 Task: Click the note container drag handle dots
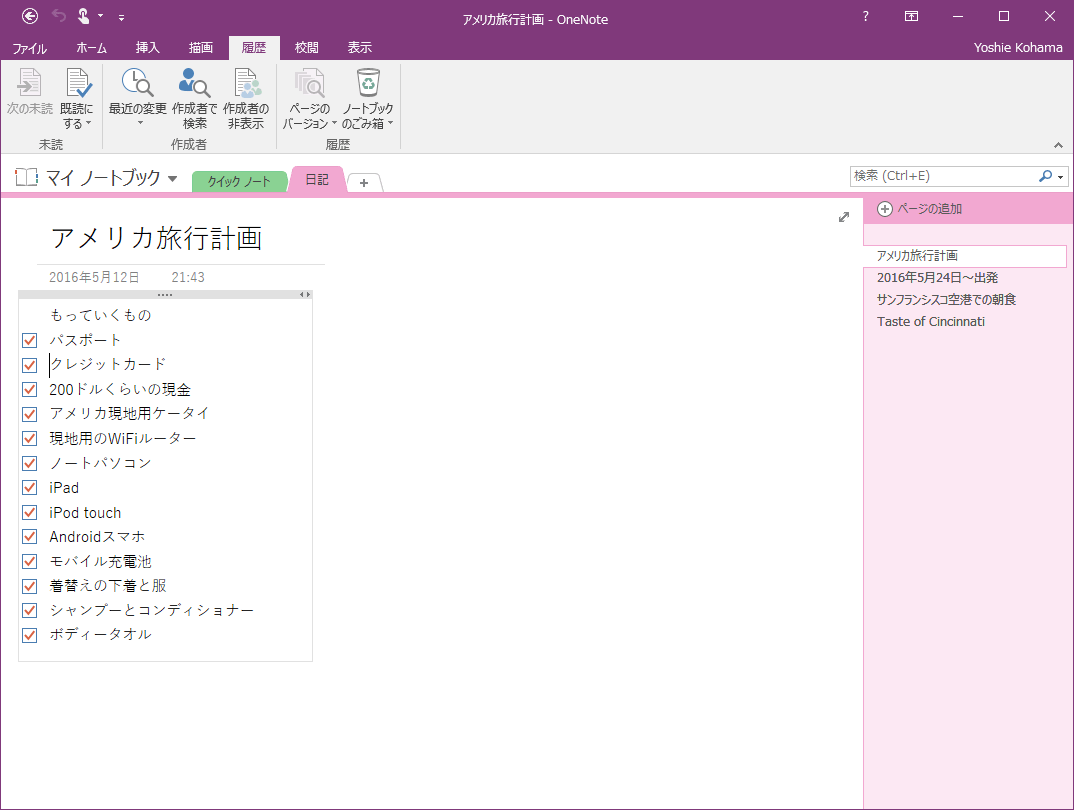tap(165, 294)
